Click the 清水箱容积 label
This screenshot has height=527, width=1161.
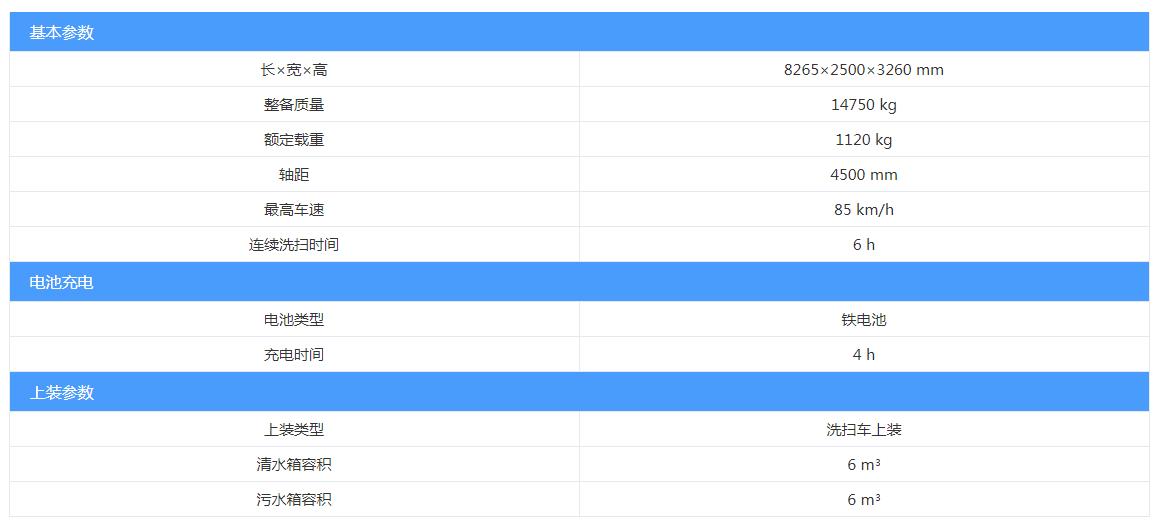294,465
